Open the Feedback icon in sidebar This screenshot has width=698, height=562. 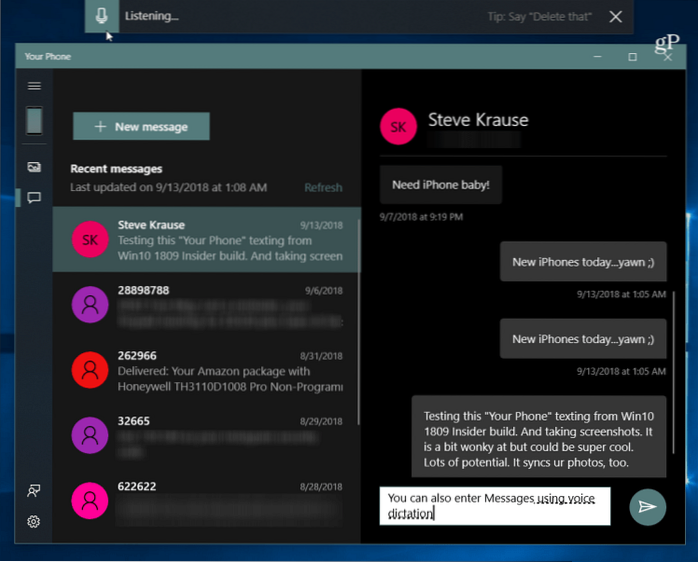34,490
